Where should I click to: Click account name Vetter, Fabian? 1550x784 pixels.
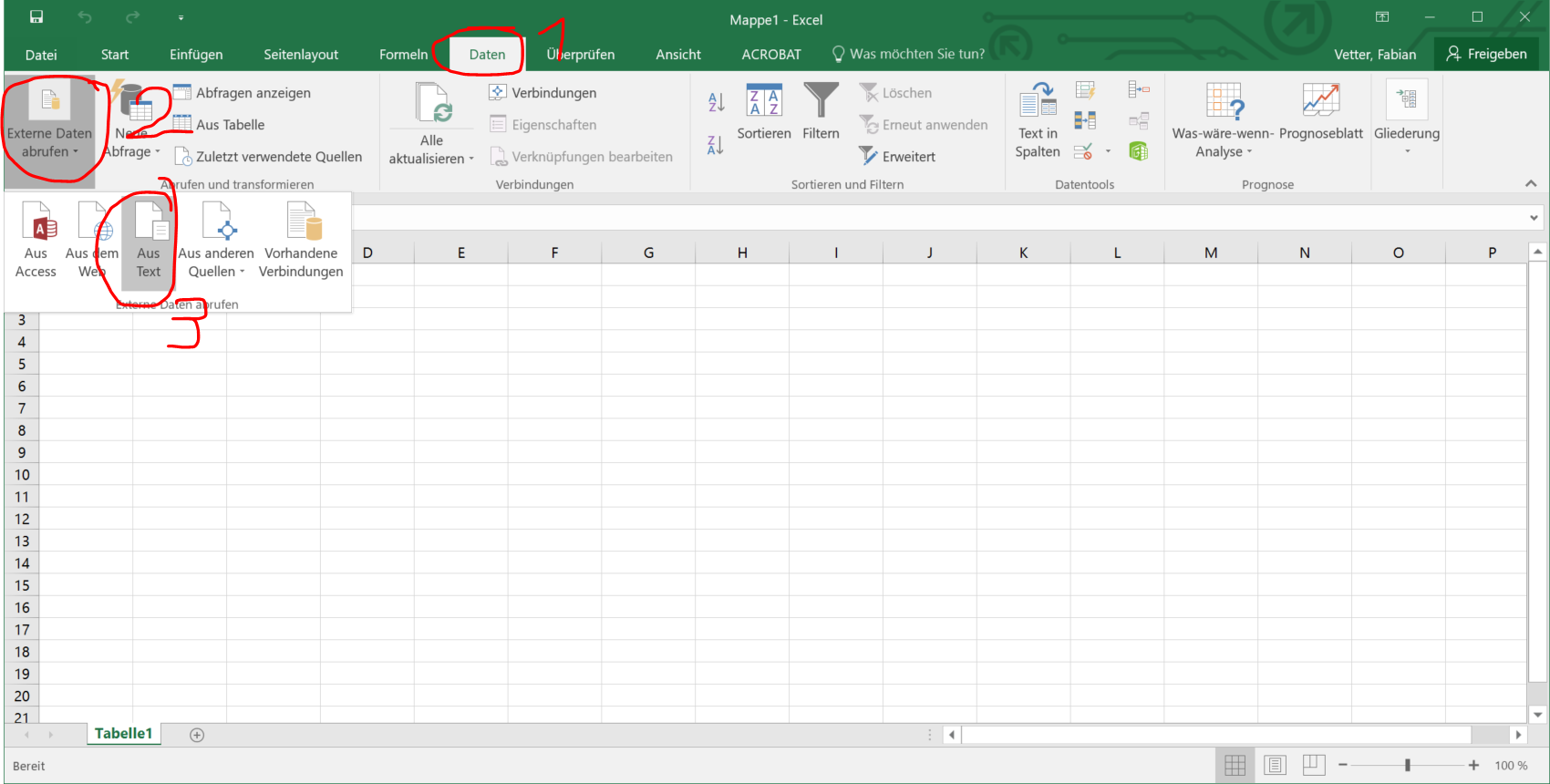pos(1375,55)
